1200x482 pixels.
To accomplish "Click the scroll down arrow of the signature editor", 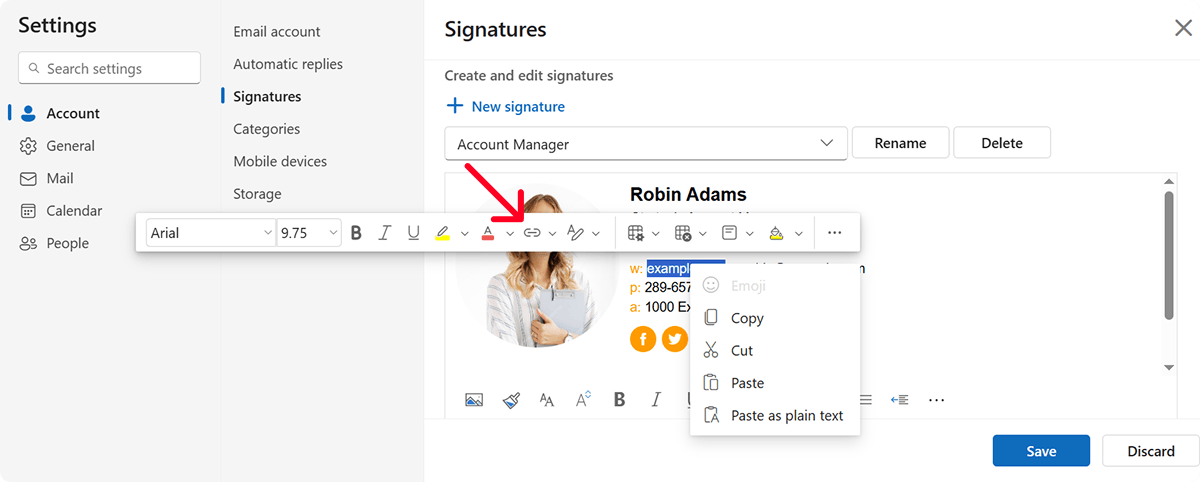I will tap(1169, 368).
